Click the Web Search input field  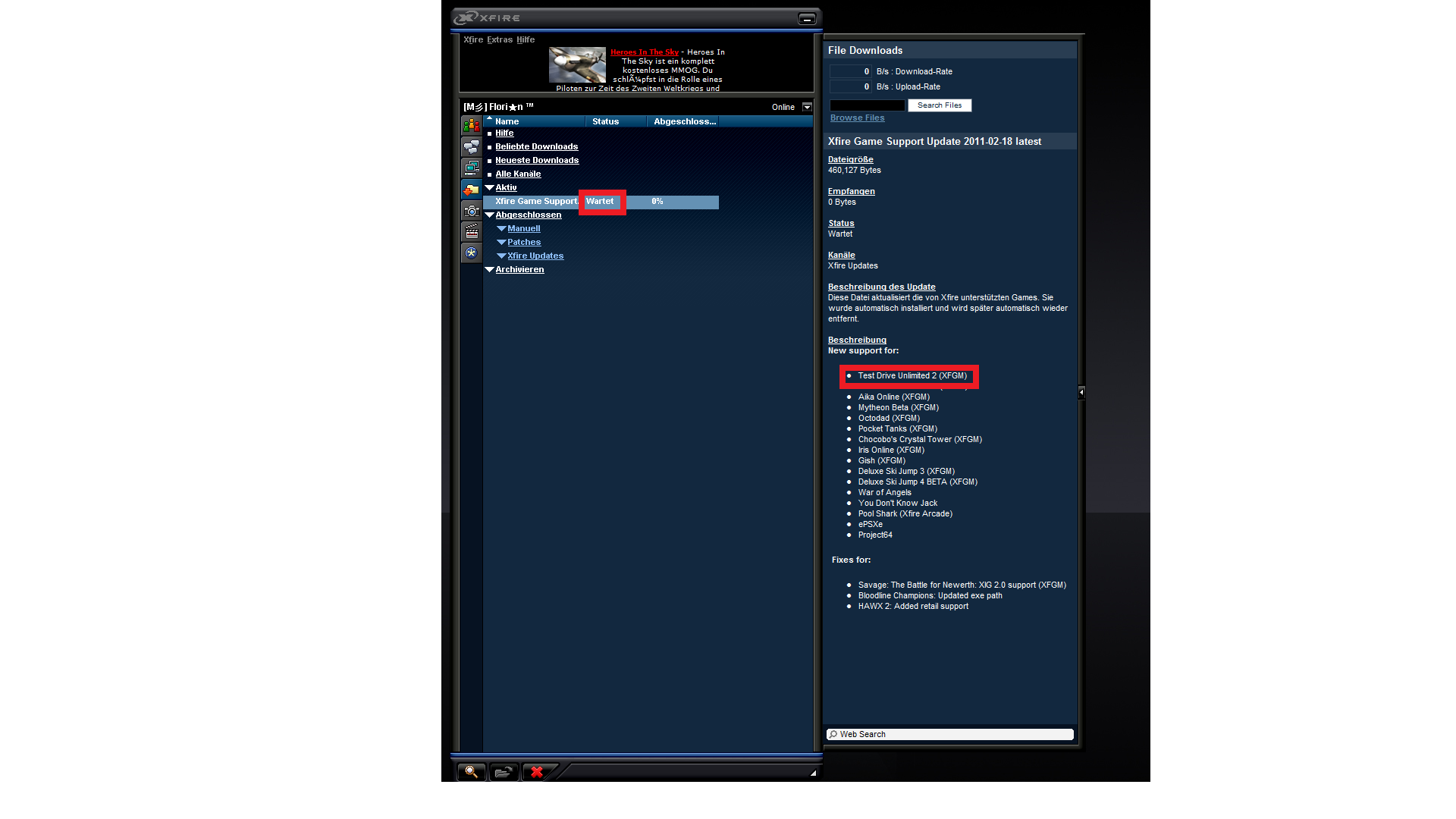point(949,734)
